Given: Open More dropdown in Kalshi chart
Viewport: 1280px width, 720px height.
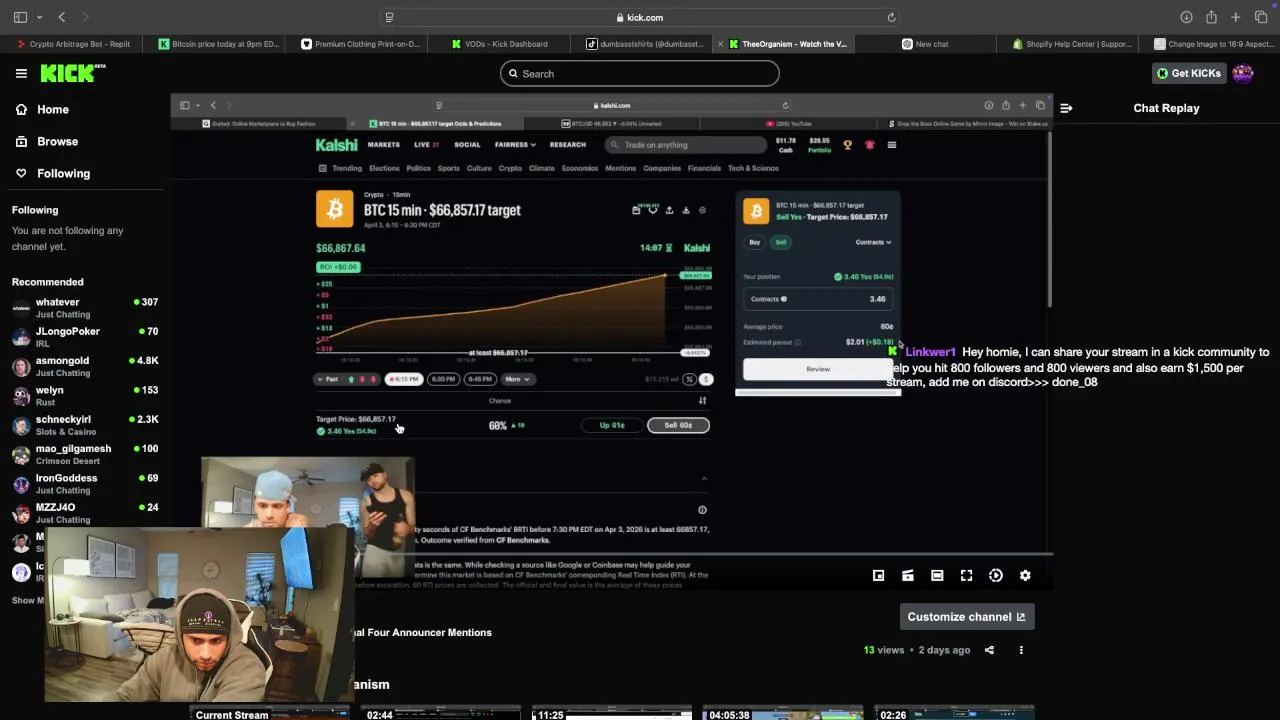Looking at the screenshot, I should pyautogui.click(x=517, y=379).
